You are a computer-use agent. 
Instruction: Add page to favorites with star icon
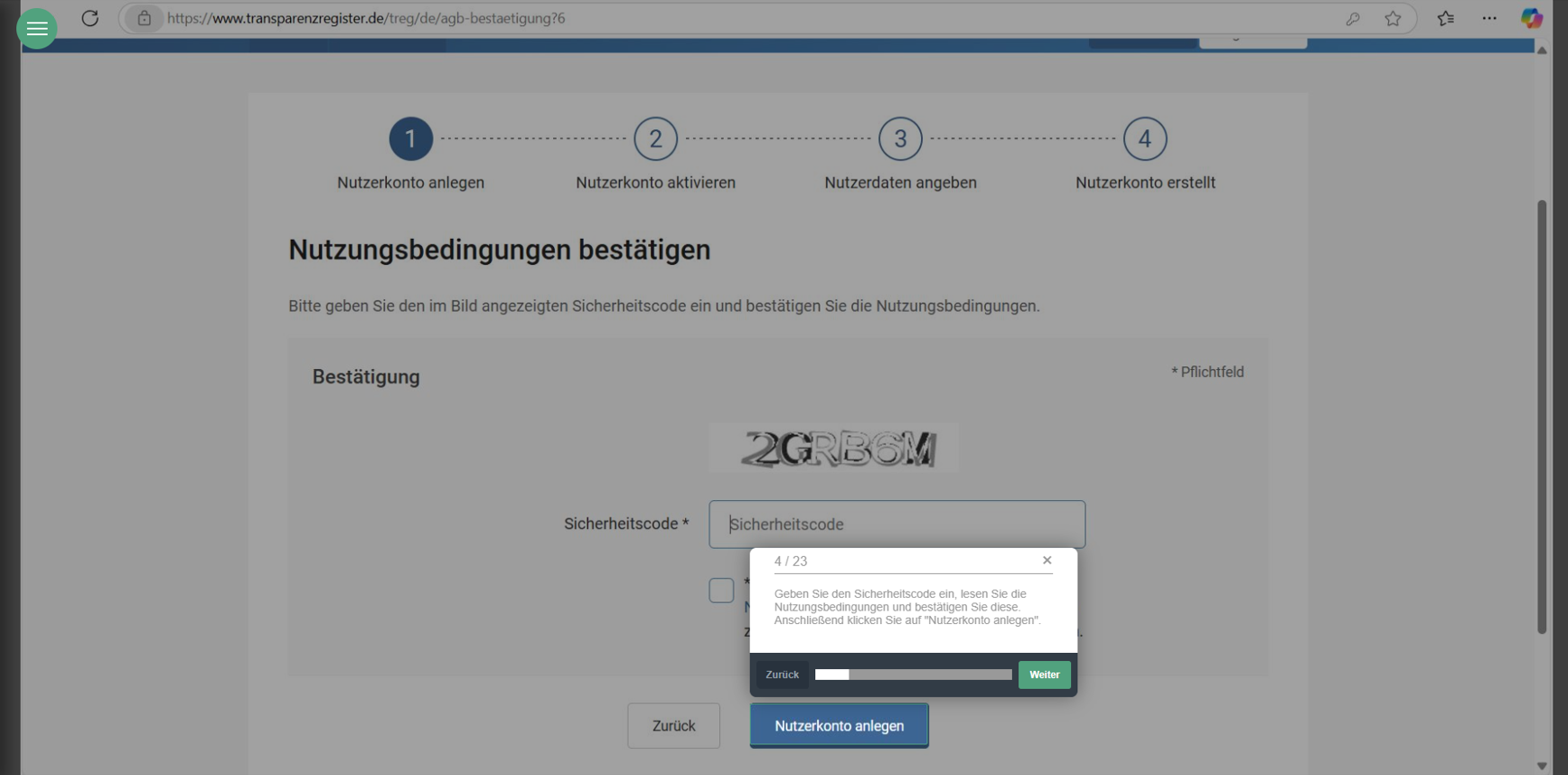pos(1393,18)
